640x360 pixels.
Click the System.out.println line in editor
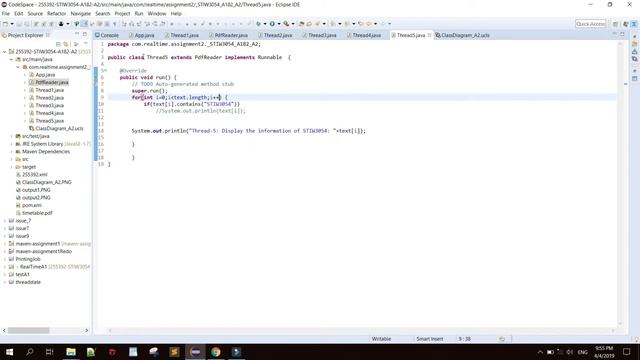[249, 131]
